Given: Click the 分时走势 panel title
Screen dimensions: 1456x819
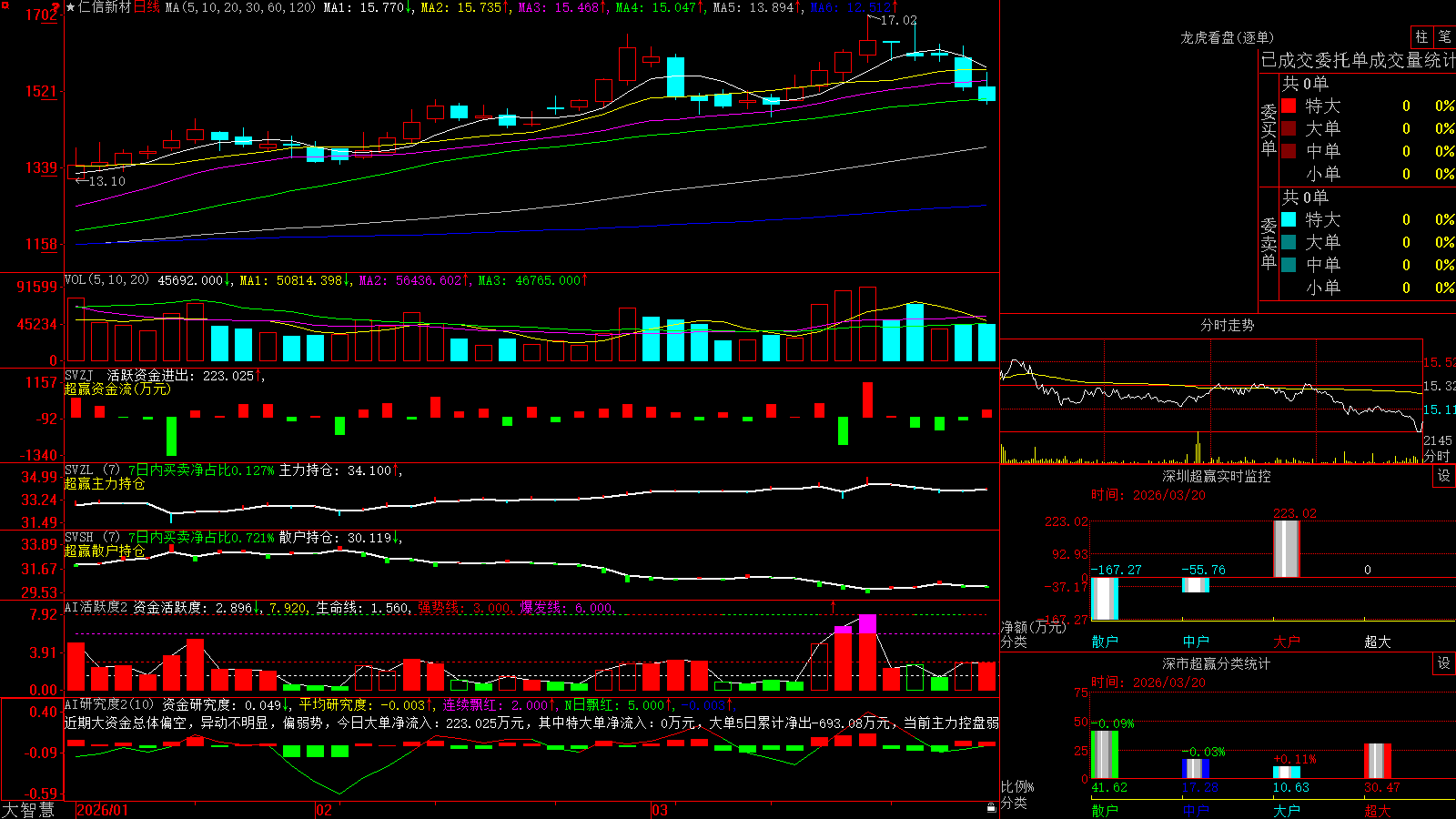Looking at the screenshot, I should [x=1227, y=325].
